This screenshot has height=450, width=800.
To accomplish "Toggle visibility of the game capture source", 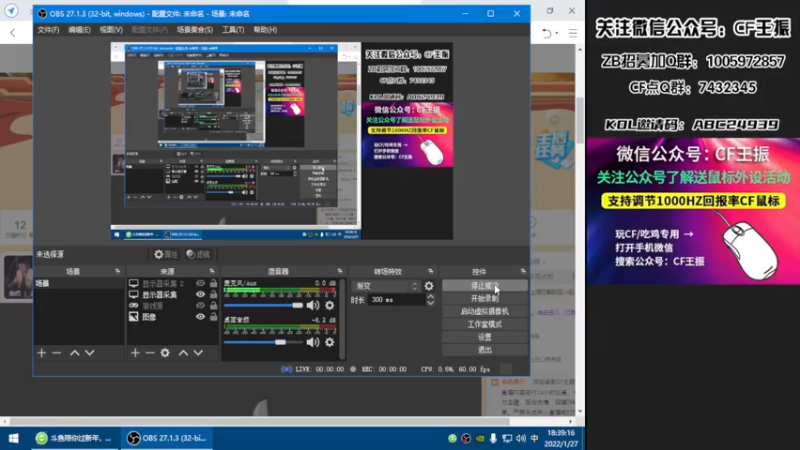I will coord(200,306).
